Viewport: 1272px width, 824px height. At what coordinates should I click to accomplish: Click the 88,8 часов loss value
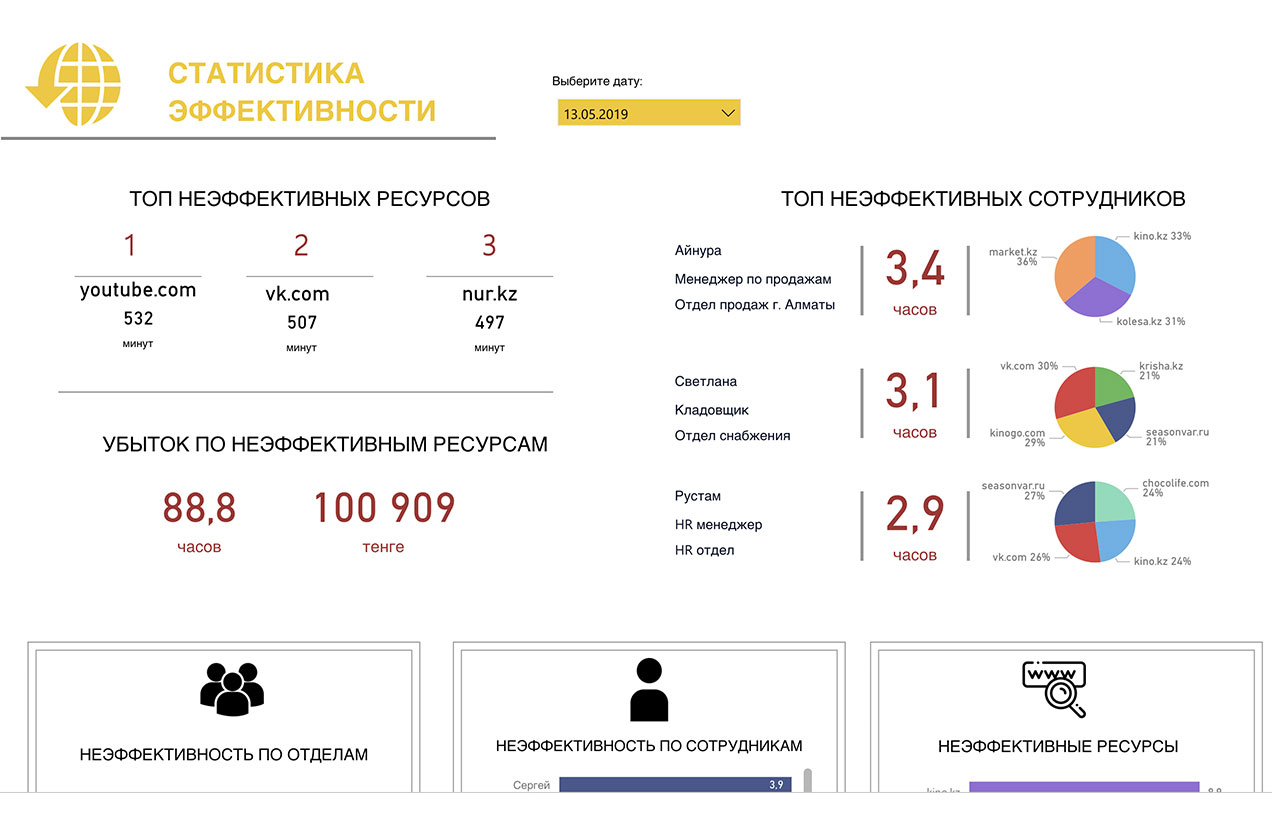[x=199, y=509]
